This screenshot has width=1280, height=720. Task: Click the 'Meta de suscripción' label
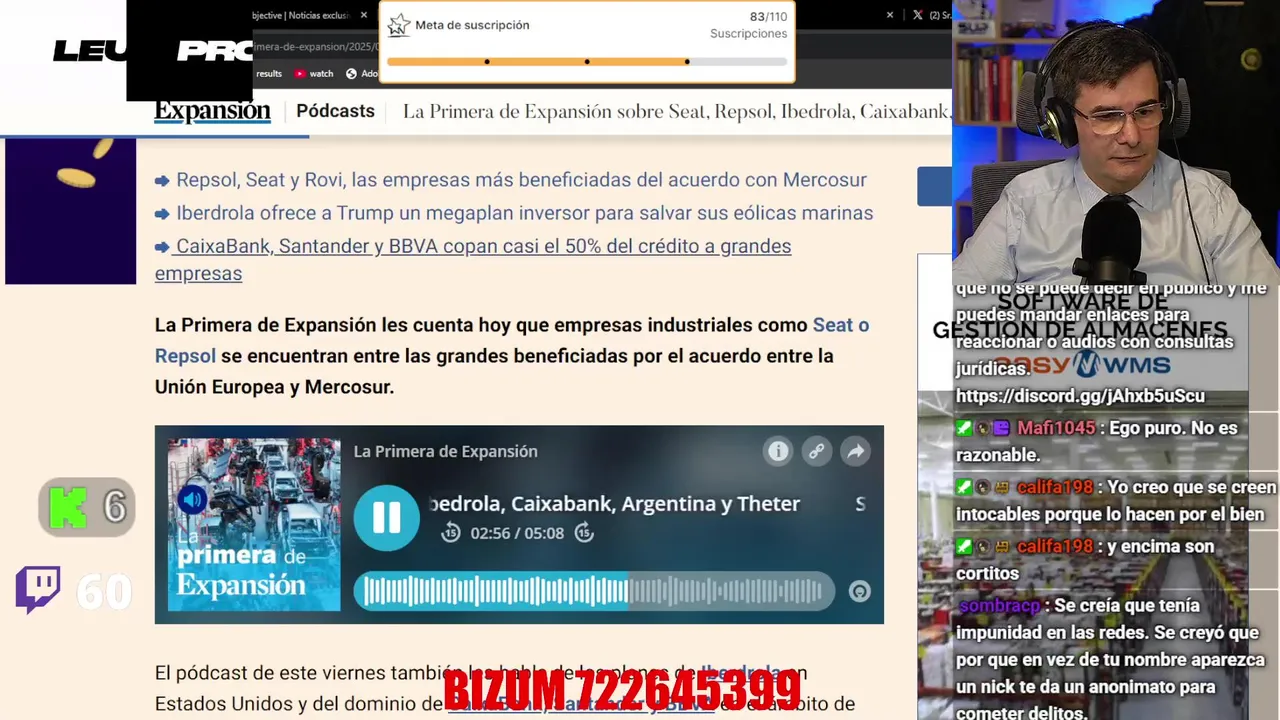point(472,25)
